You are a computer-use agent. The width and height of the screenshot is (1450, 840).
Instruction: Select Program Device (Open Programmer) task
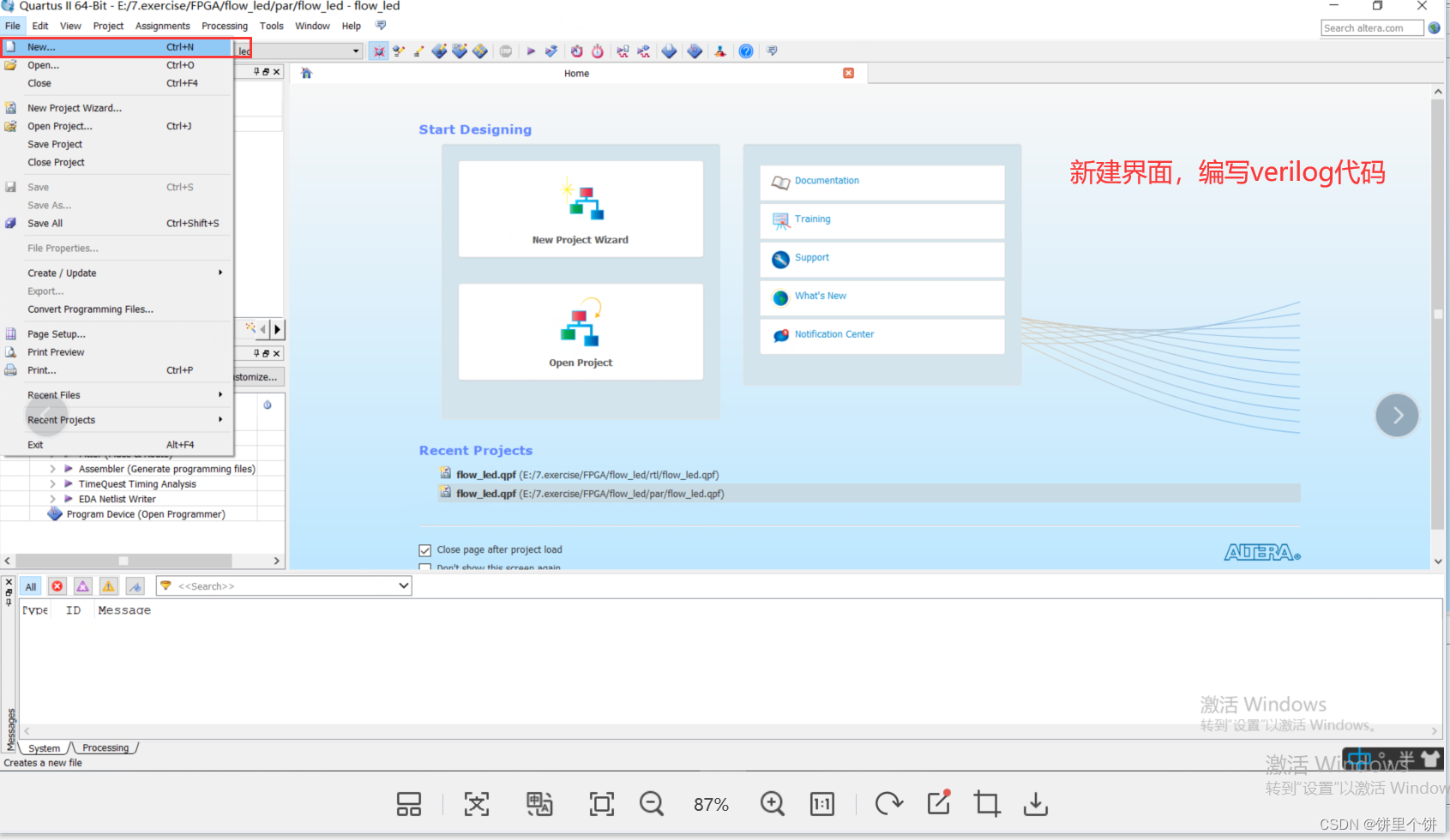[x=146, y=514]
